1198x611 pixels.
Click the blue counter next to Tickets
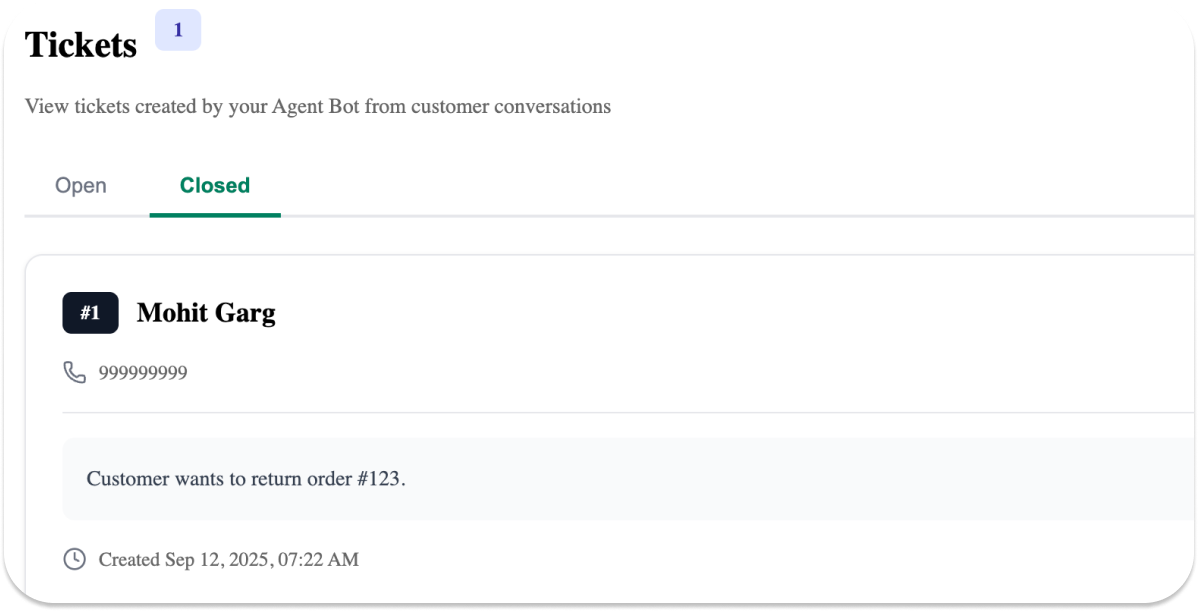point(177,30)
